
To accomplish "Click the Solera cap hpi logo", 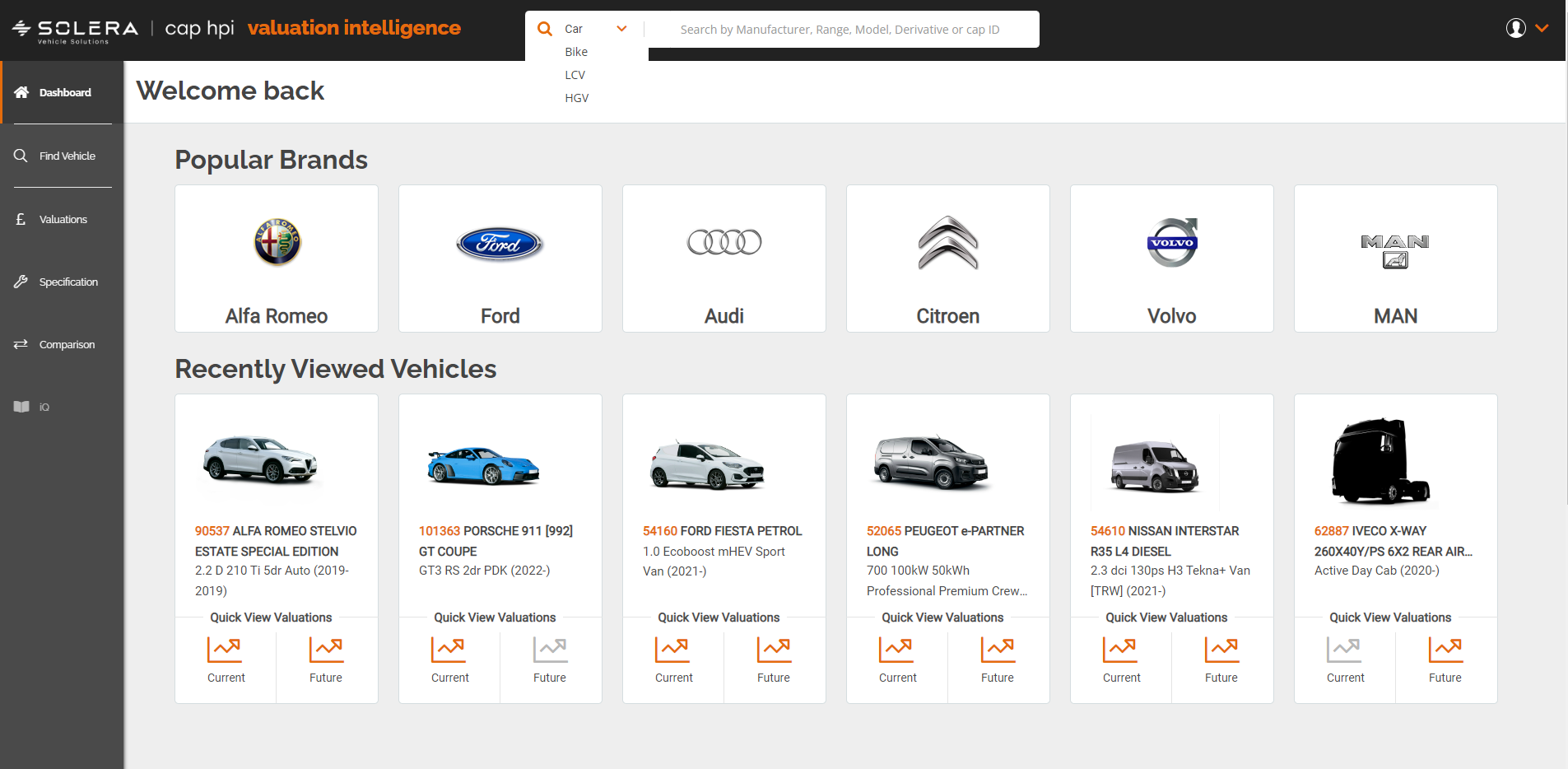I will (x=123, y=30).
